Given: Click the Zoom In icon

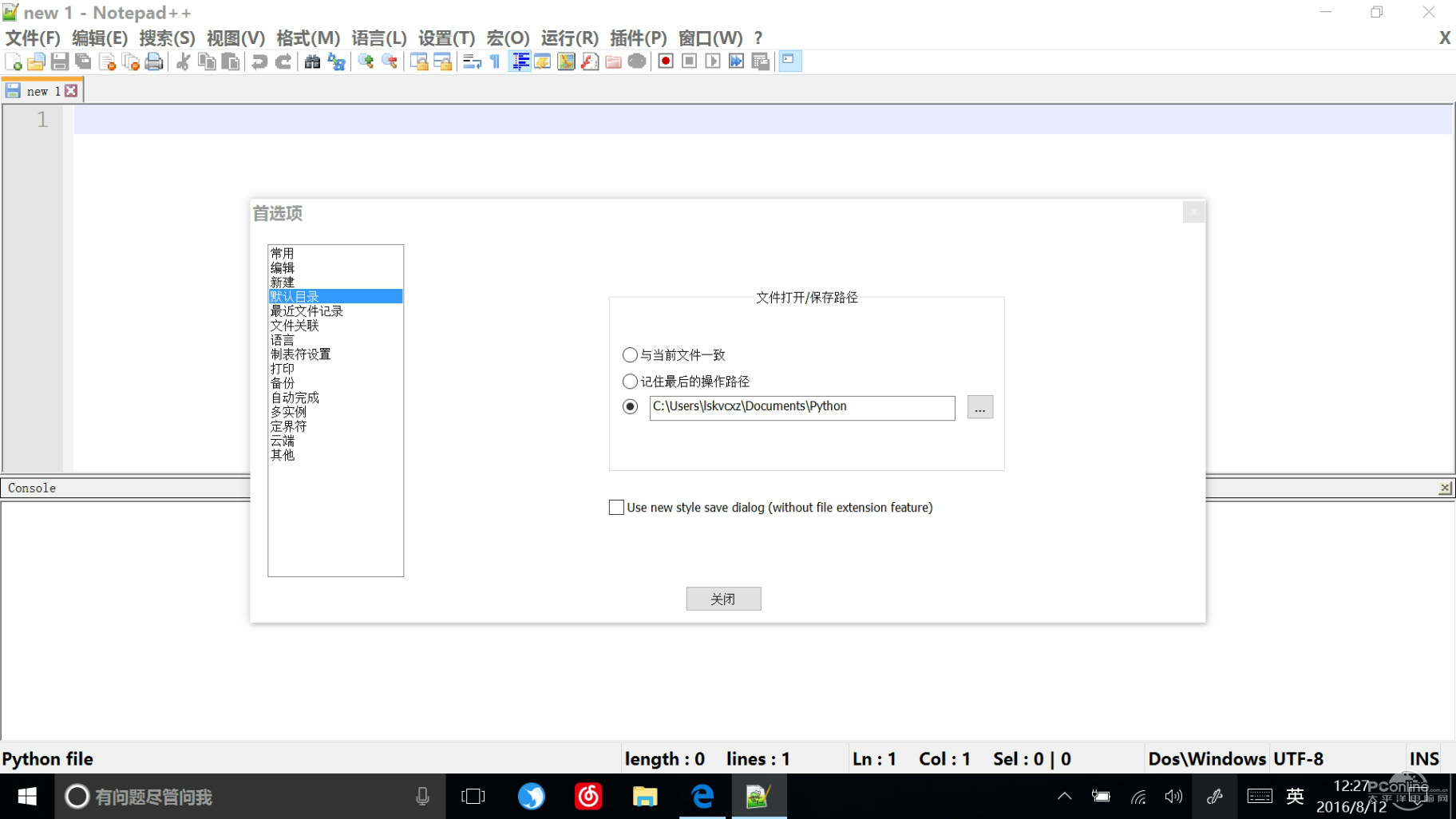Looking at the screenshot, I should (366, 61).
